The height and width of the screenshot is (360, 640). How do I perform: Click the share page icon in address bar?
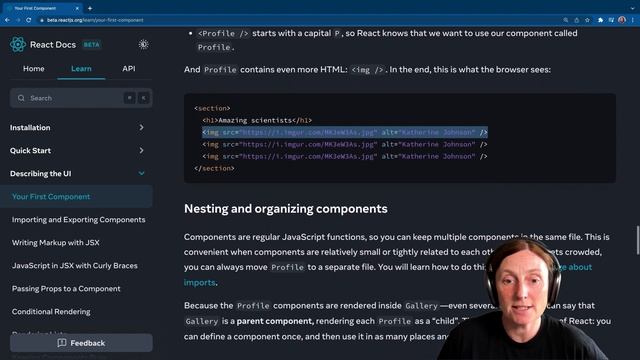click(576, 20)
